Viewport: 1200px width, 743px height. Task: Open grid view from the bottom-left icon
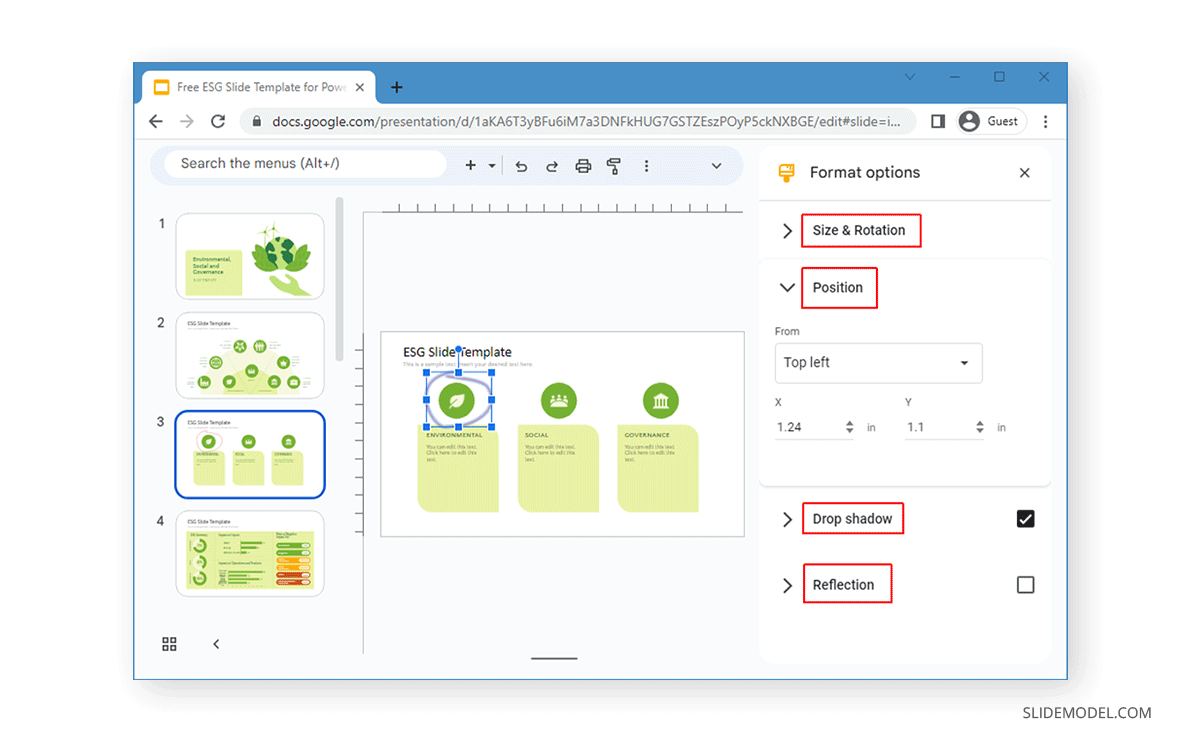[169, 644]
